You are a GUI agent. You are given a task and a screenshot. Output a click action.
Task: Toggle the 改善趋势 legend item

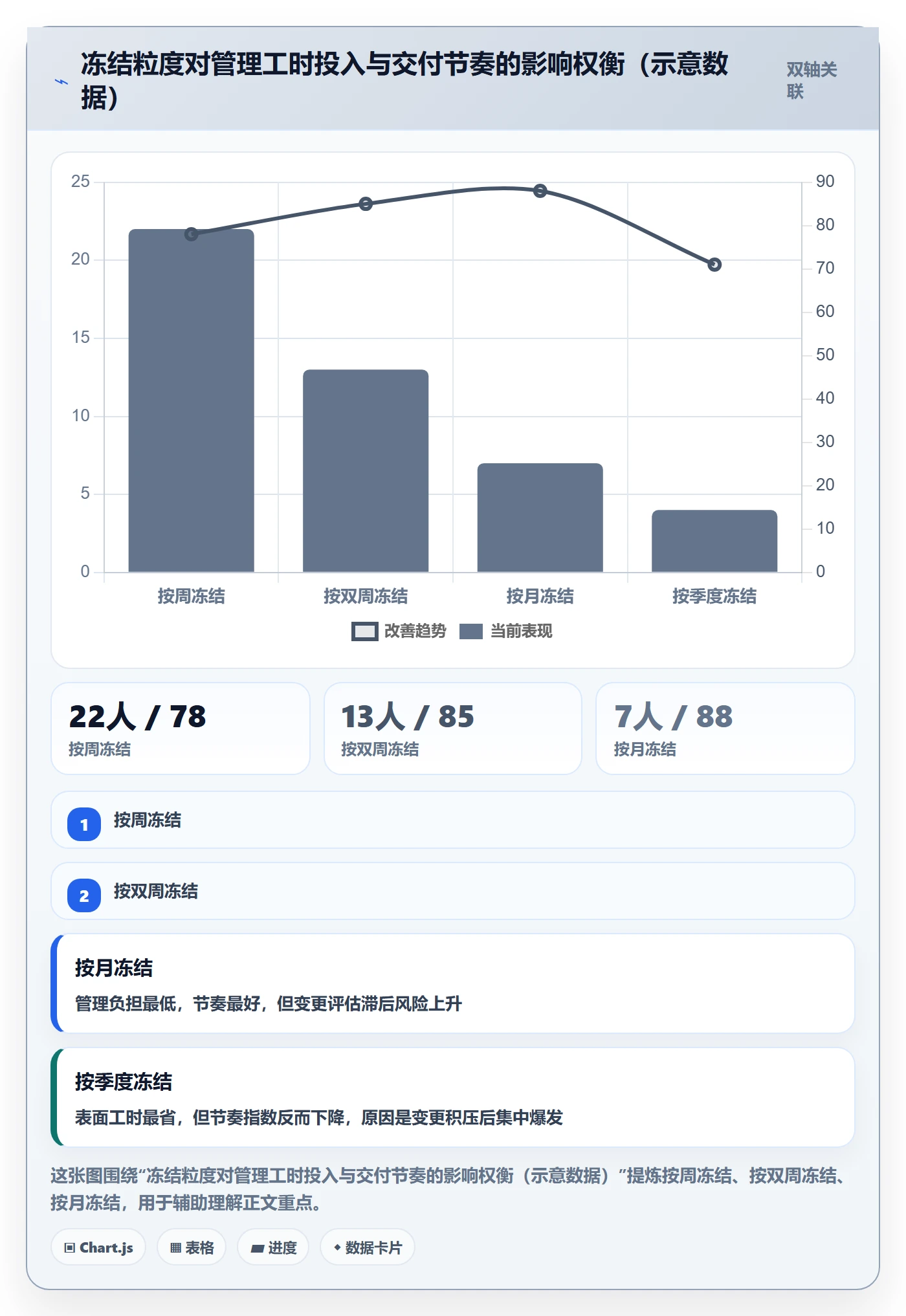coord(399,631)
